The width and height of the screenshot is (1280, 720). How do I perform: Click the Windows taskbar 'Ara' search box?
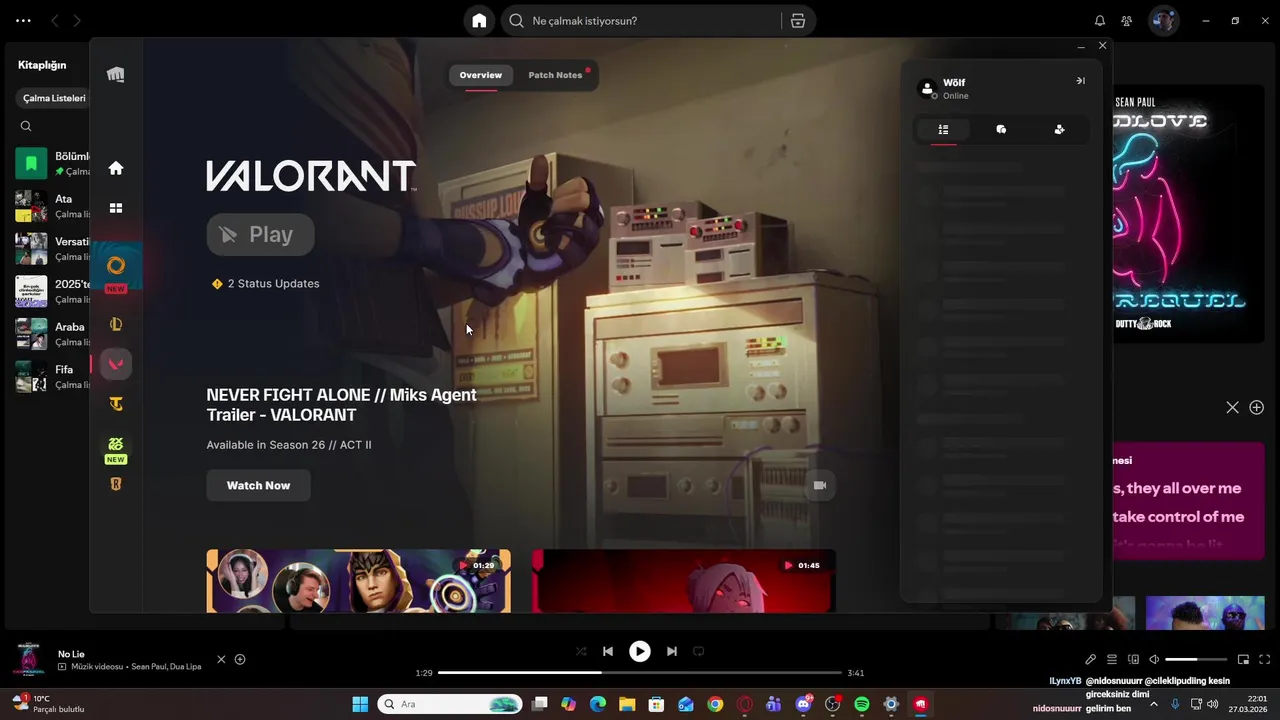click(x=450, y=704)
